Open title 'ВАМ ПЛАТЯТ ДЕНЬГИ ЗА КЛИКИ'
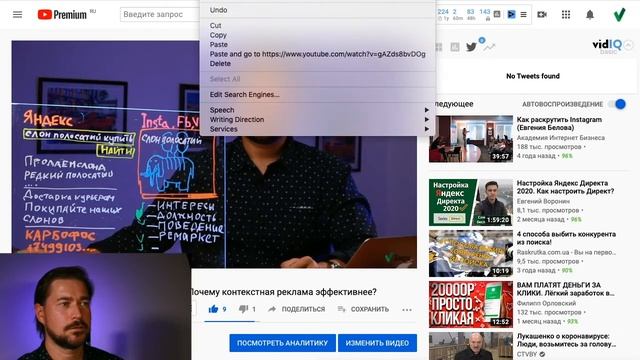This screenshot has height=360, width=640. tap(565, 289)
